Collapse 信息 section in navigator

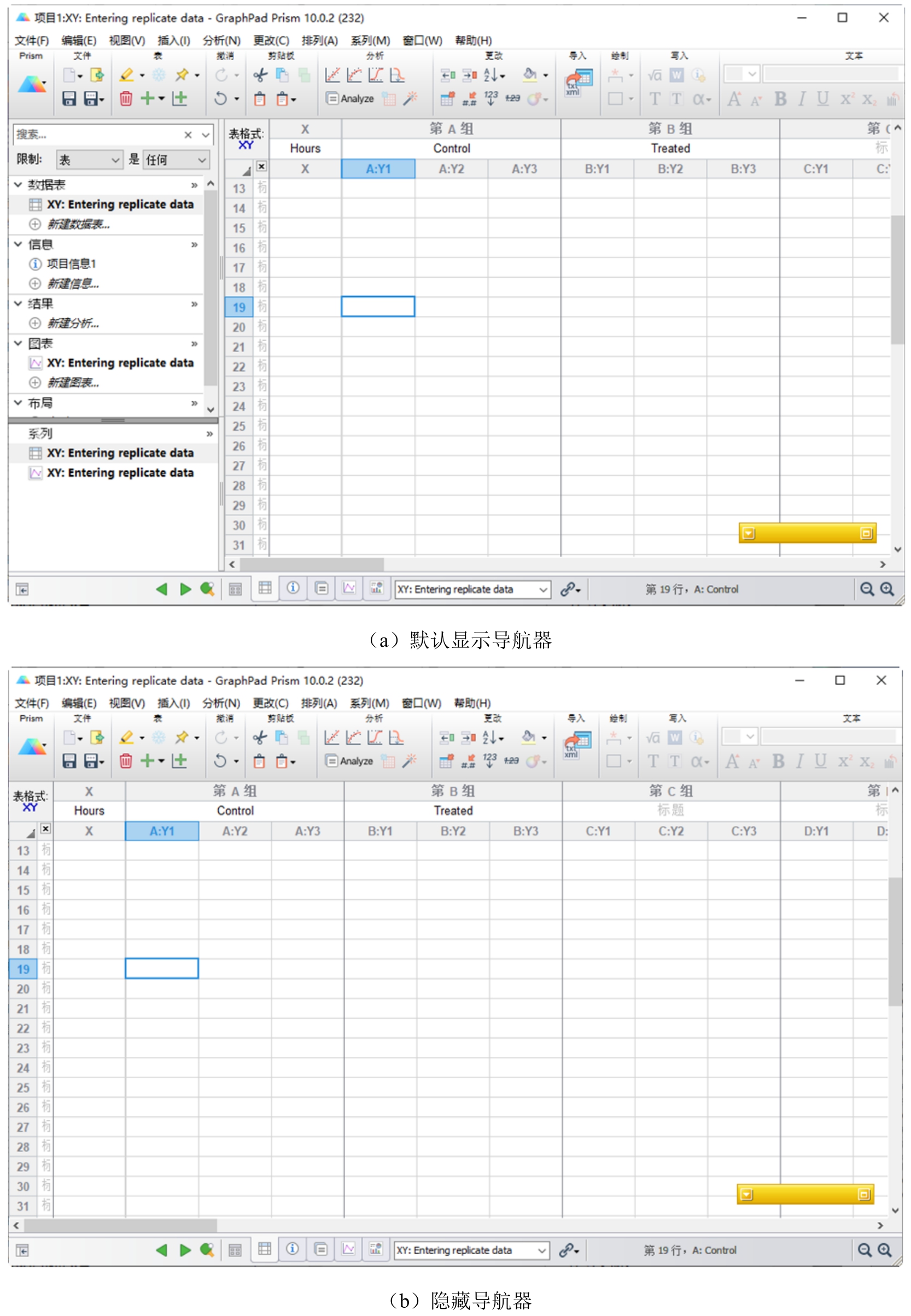tap(18, 244)
